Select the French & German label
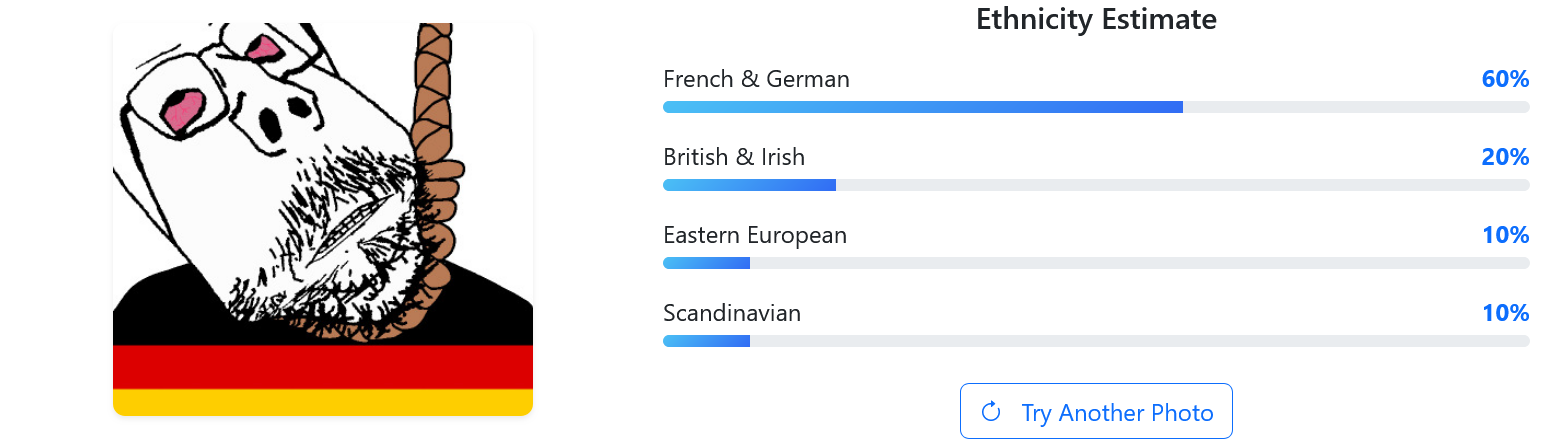1548x439 pixels. coord(756,79)
